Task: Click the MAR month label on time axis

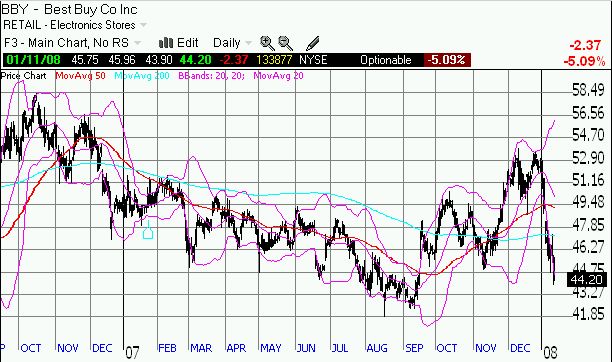Action: (201, 348)
